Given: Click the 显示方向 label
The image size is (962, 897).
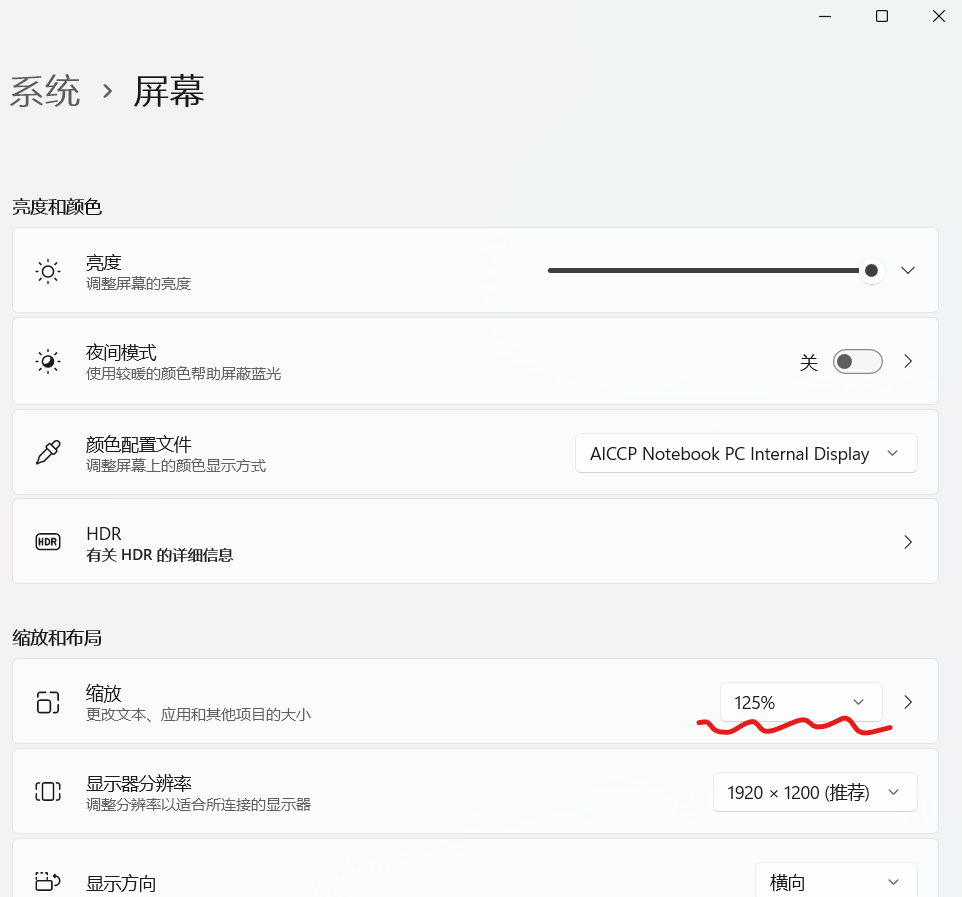Looking at the screenshot, I should click(x=121, y=884).
